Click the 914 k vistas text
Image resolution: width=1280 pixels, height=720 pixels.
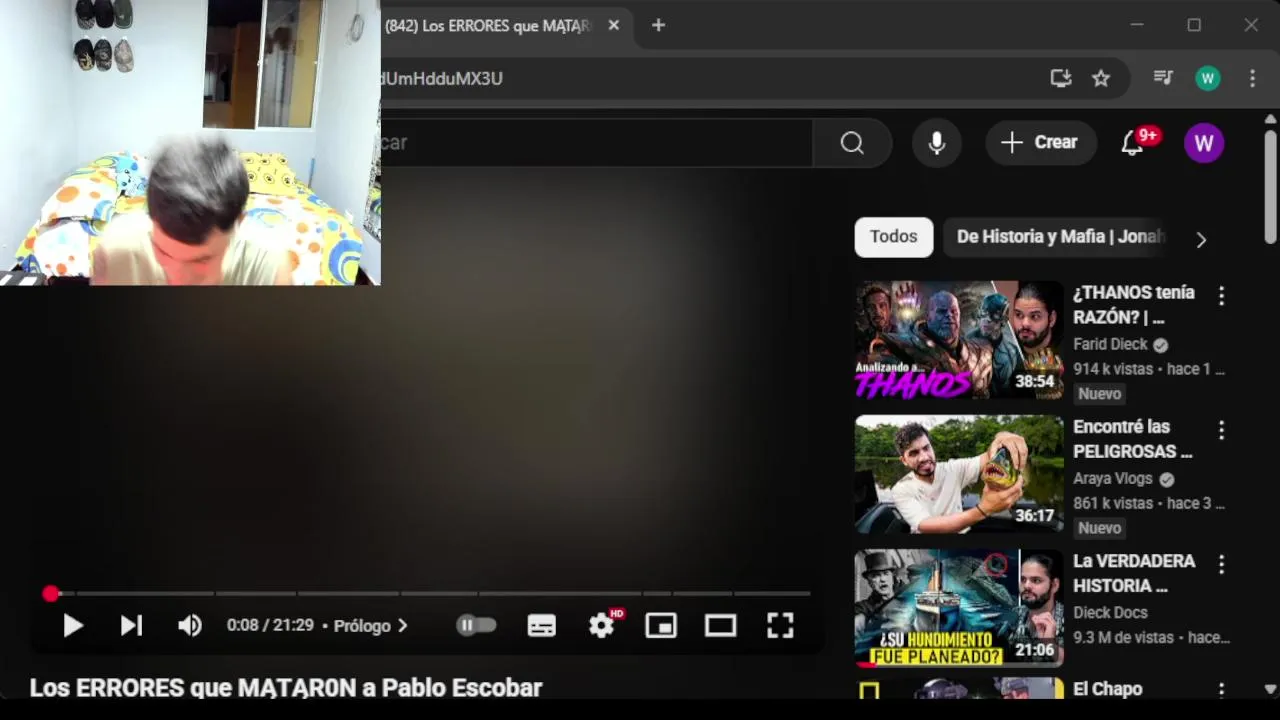tap(1113, 369)
